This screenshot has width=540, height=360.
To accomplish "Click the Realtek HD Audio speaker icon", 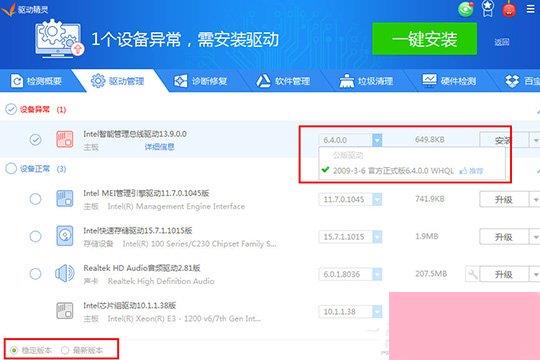I will [x=65, y=274].
